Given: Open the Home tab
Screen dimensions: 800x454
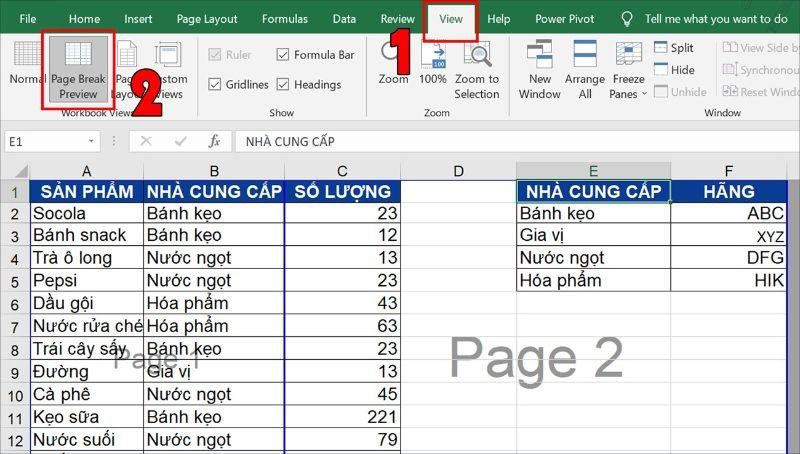Looking at the screenshot, I should click(x=84, y=19).
